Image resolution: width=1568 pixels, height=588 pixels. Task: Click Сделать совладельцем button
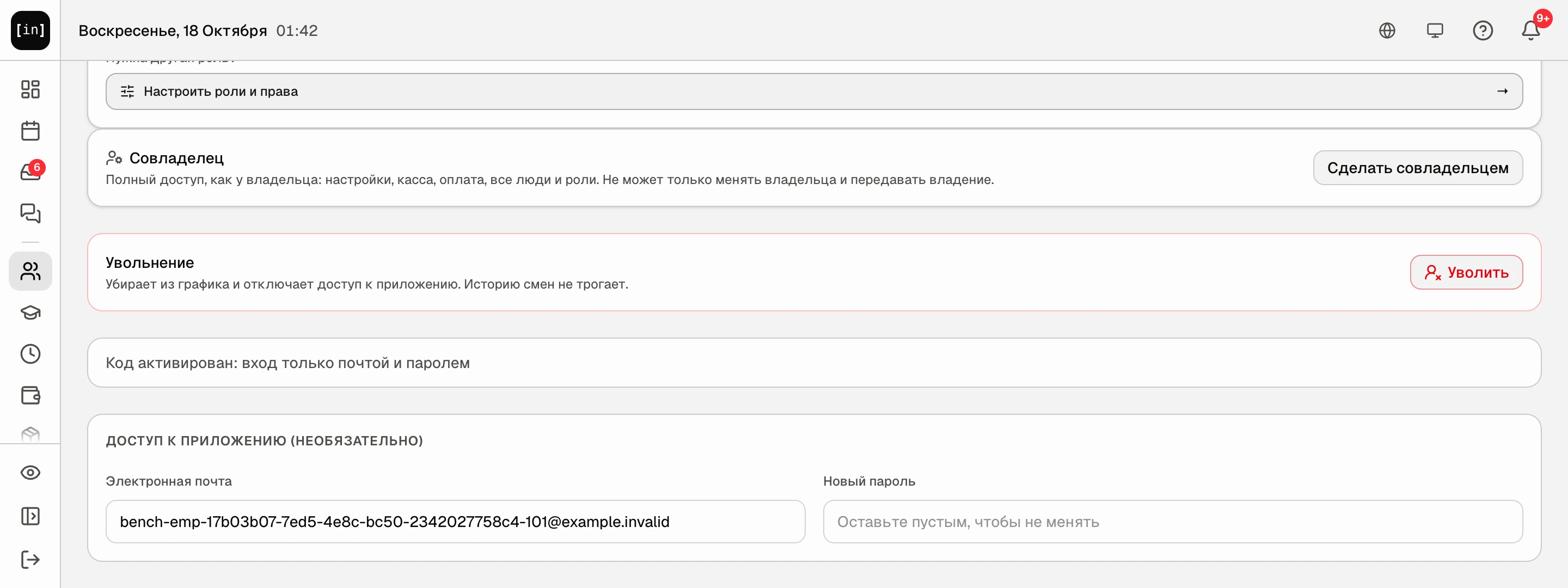pos(1418,168)
